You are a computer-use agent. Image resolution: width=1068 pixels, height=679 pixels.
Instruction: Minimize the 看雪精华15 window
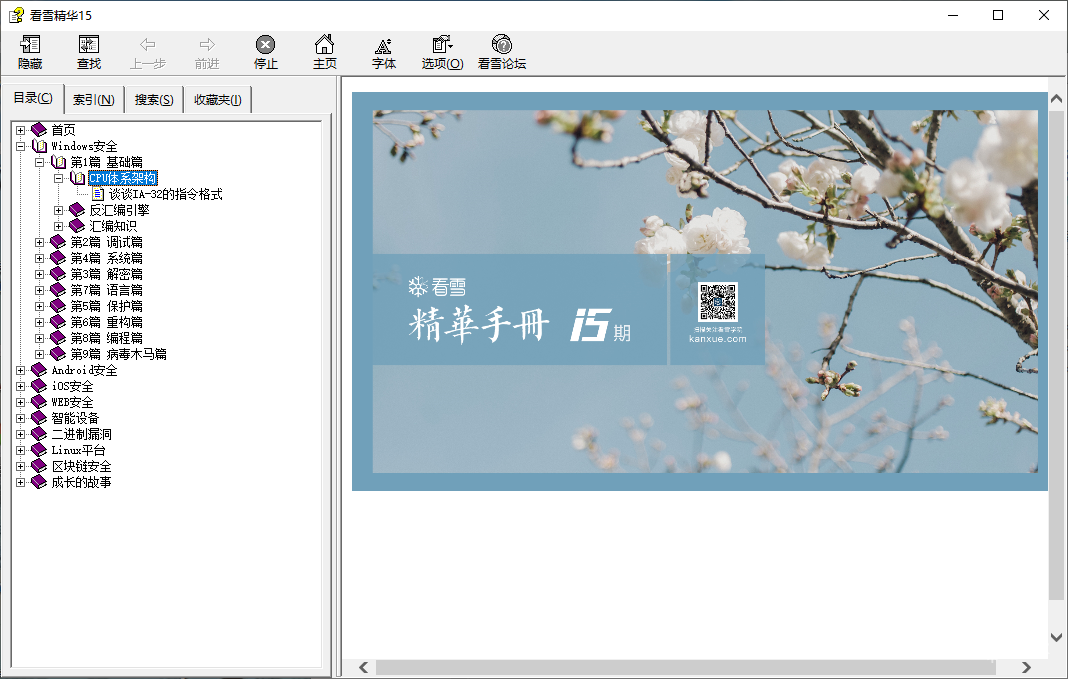point(953,15)
